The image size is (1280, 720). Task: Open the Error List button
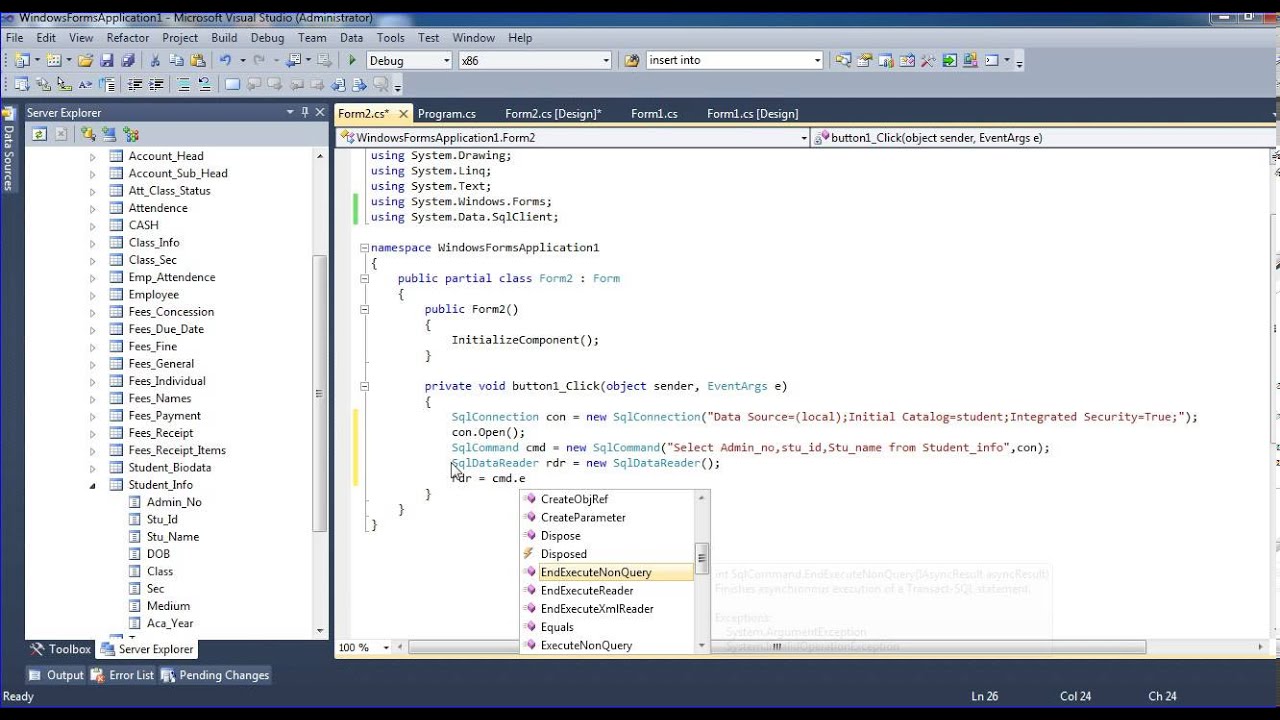click(x=122, y=675)
